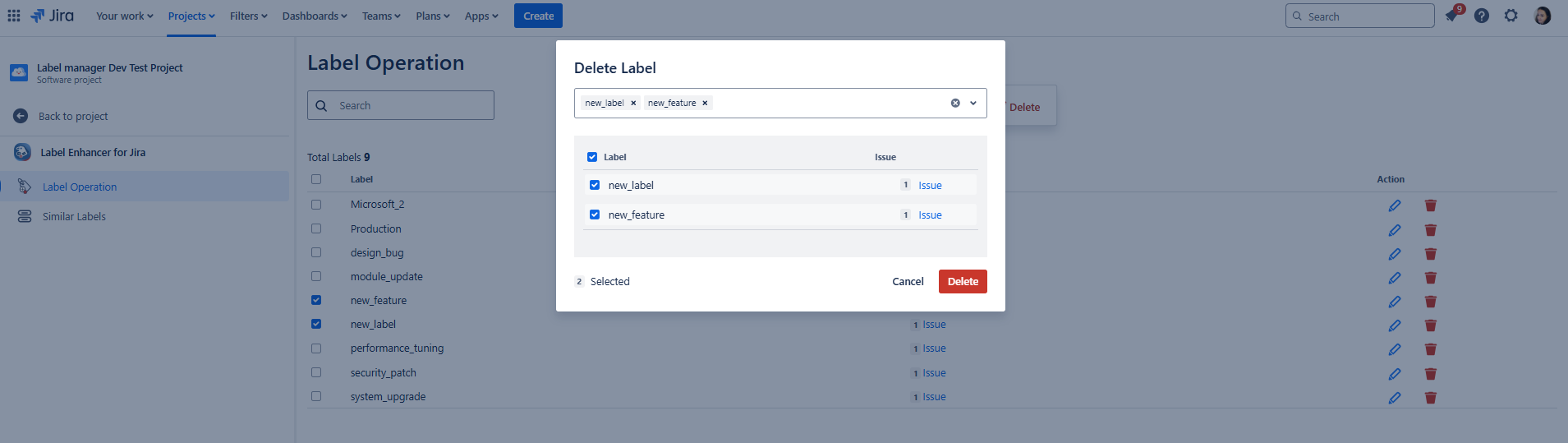
Task: Check the module_update row checkbox
Action: (316, 276)
